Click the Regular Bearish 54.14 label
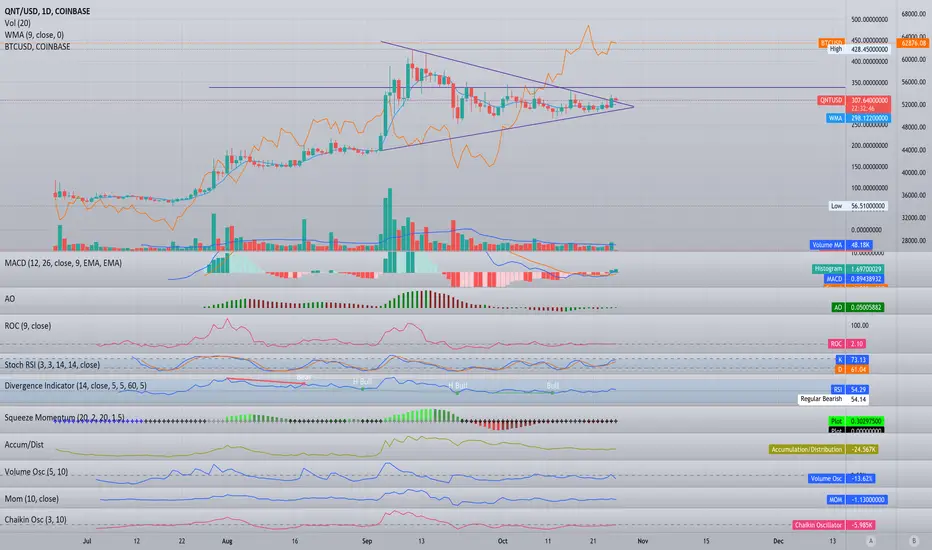 [x=835, y=399]
